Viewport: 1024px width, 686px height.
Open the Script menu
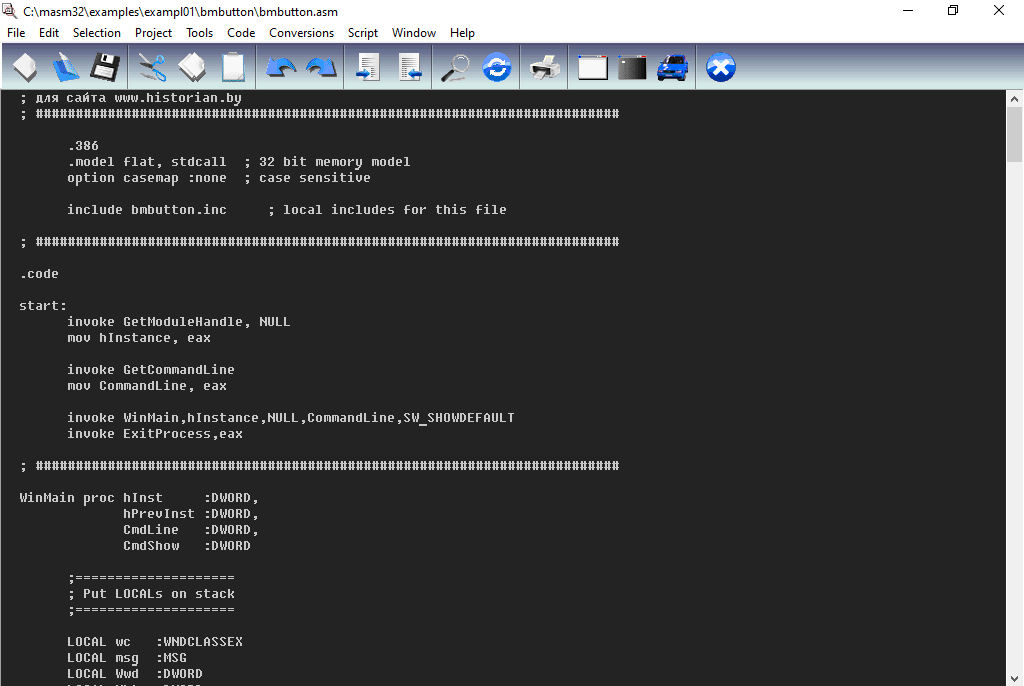[363, 33]
